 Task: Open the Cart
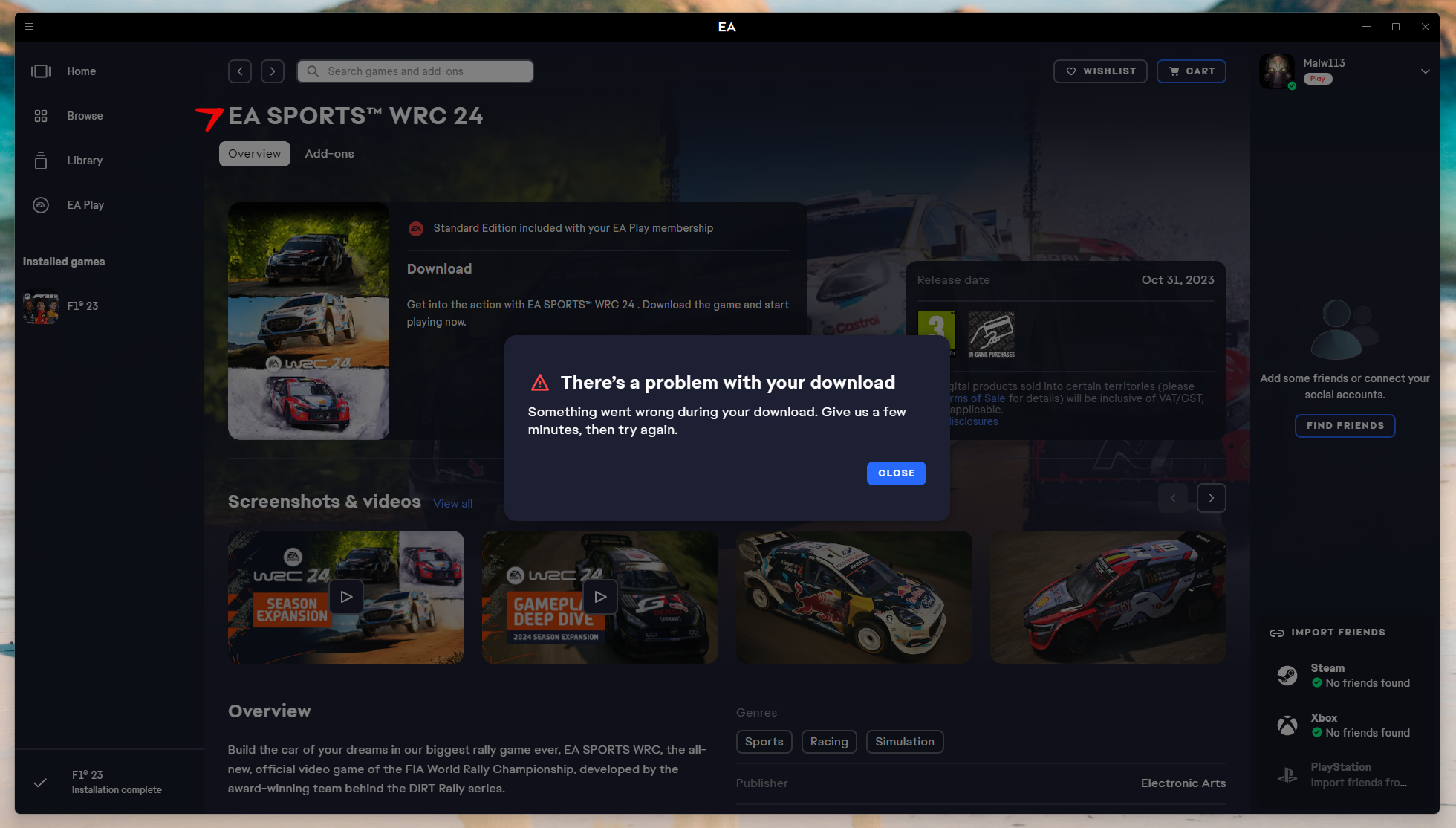[1191, 71]
